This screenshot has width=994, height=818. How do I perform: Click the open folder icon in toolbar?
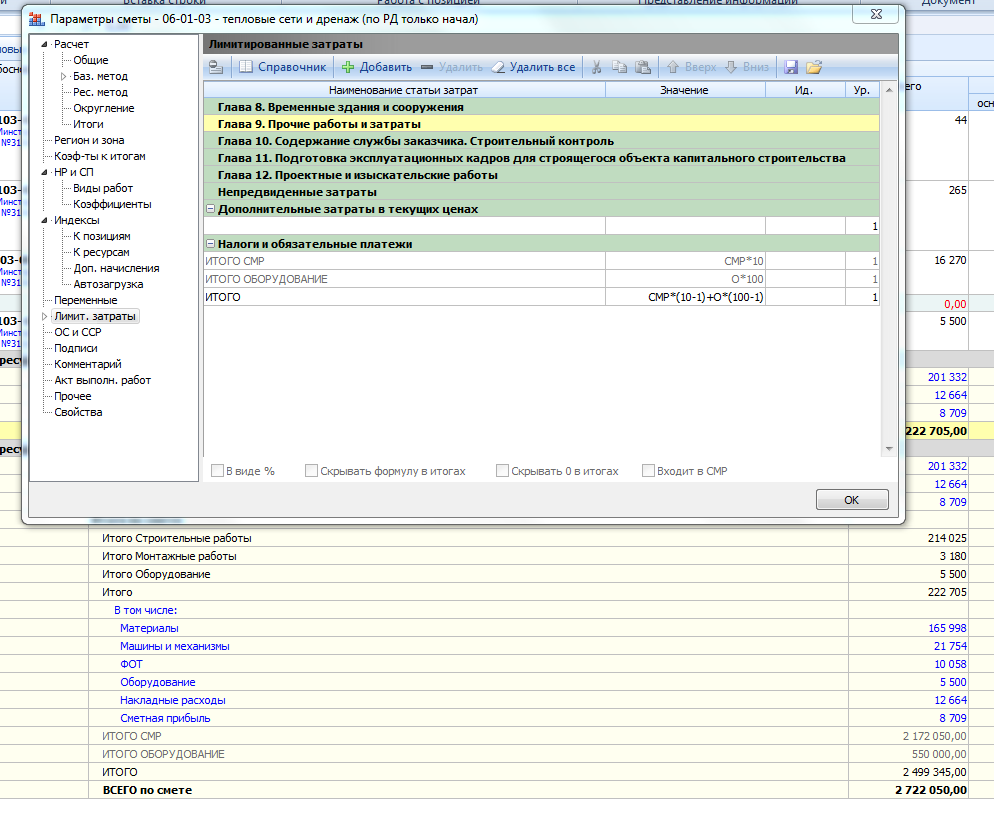813,67
